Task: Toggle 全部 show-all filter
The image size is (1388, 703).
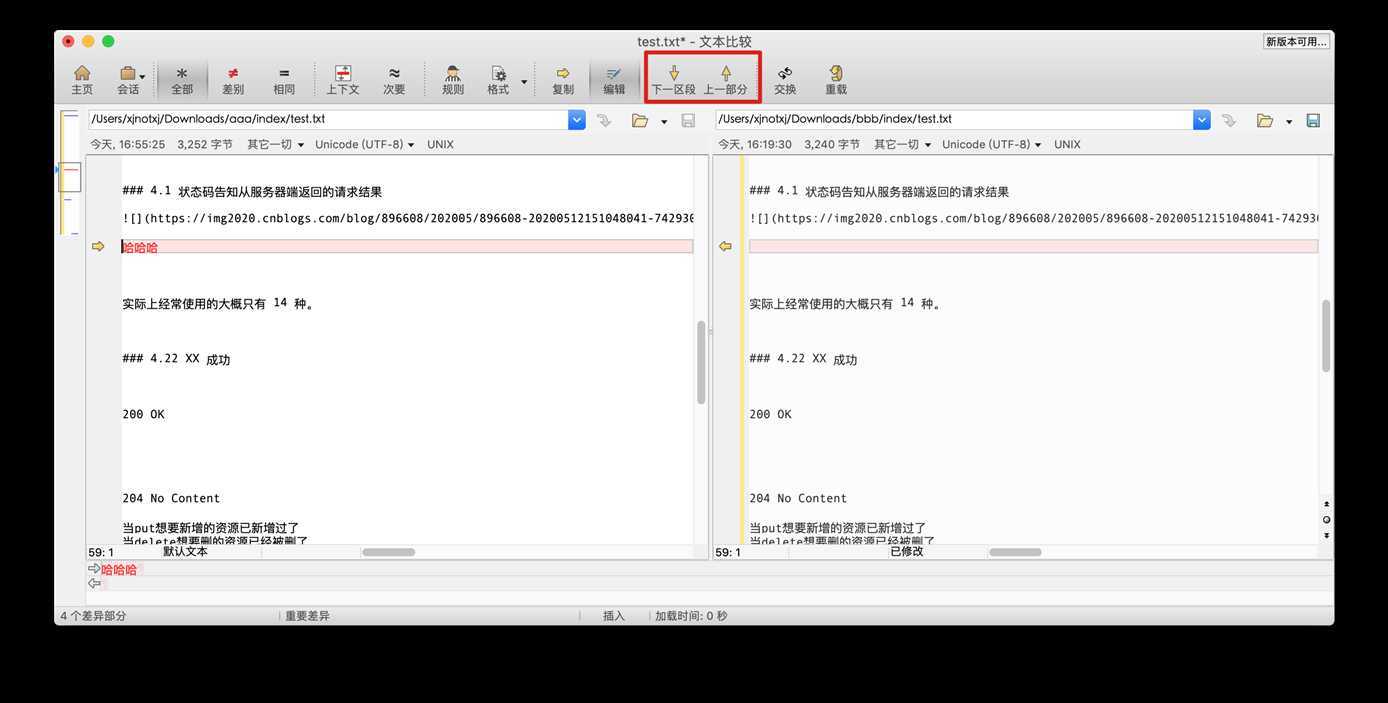Action: click(182, 80)
